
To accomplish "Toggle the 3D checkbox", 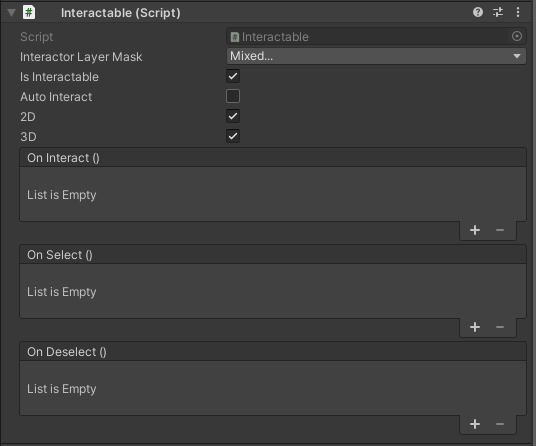I will pos(233,136).
